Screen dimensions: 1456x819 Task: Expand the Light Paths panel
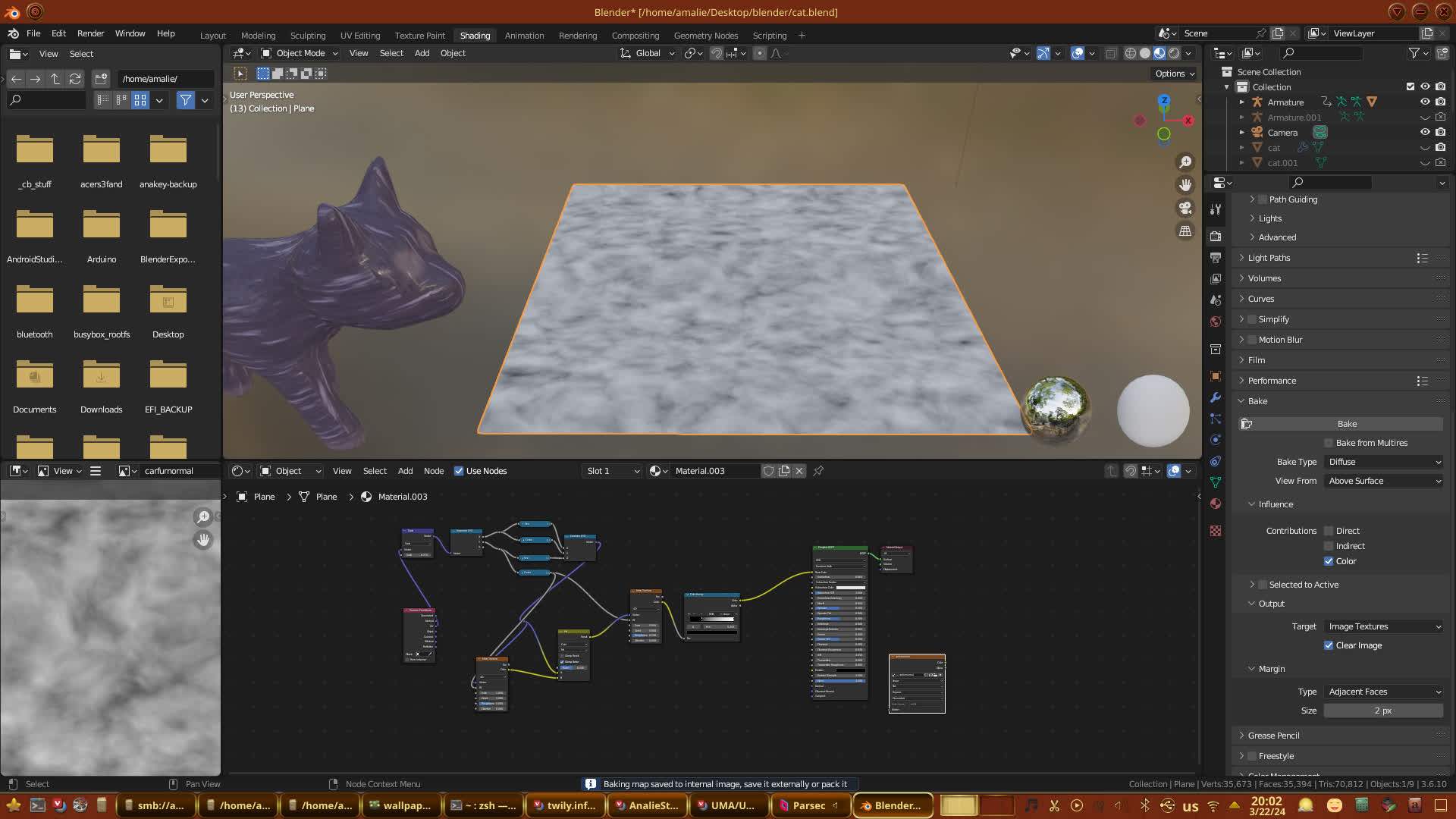click(1269, 258)
